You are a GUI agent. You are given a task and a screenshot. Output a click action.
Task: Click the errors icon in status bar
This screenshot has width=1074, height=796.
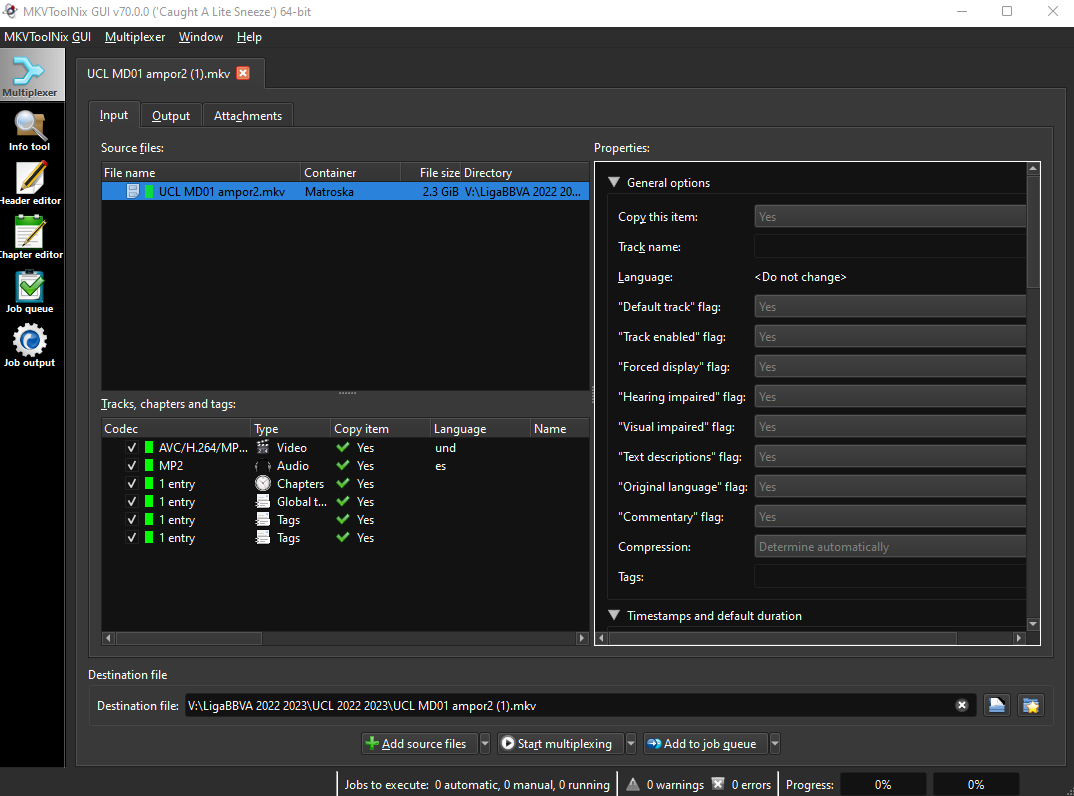(x=717, y=784)
